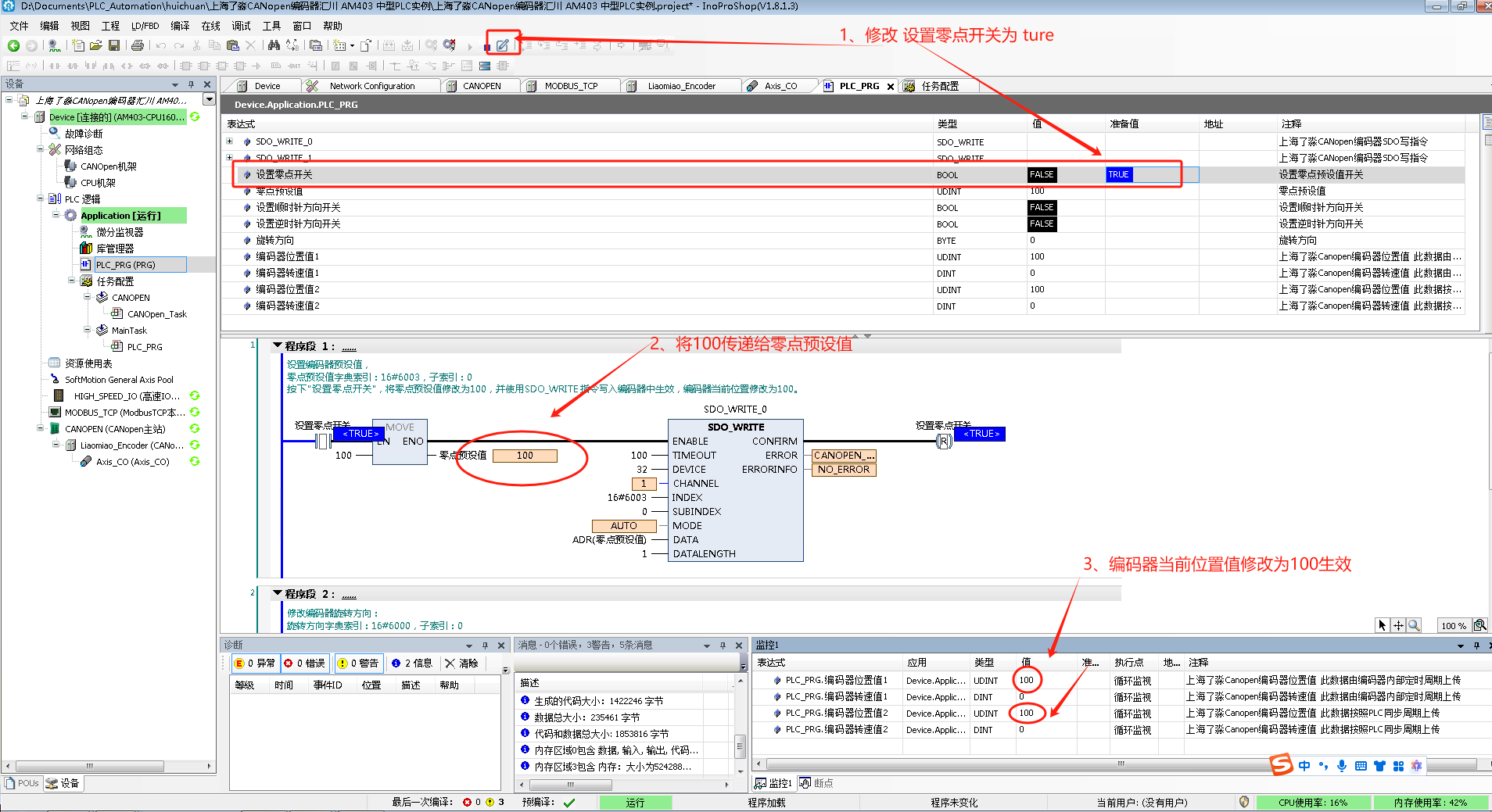The image size is (1492, 812).
Task: Close the PLC_PRG editor tab
Action: coord(891,87)
